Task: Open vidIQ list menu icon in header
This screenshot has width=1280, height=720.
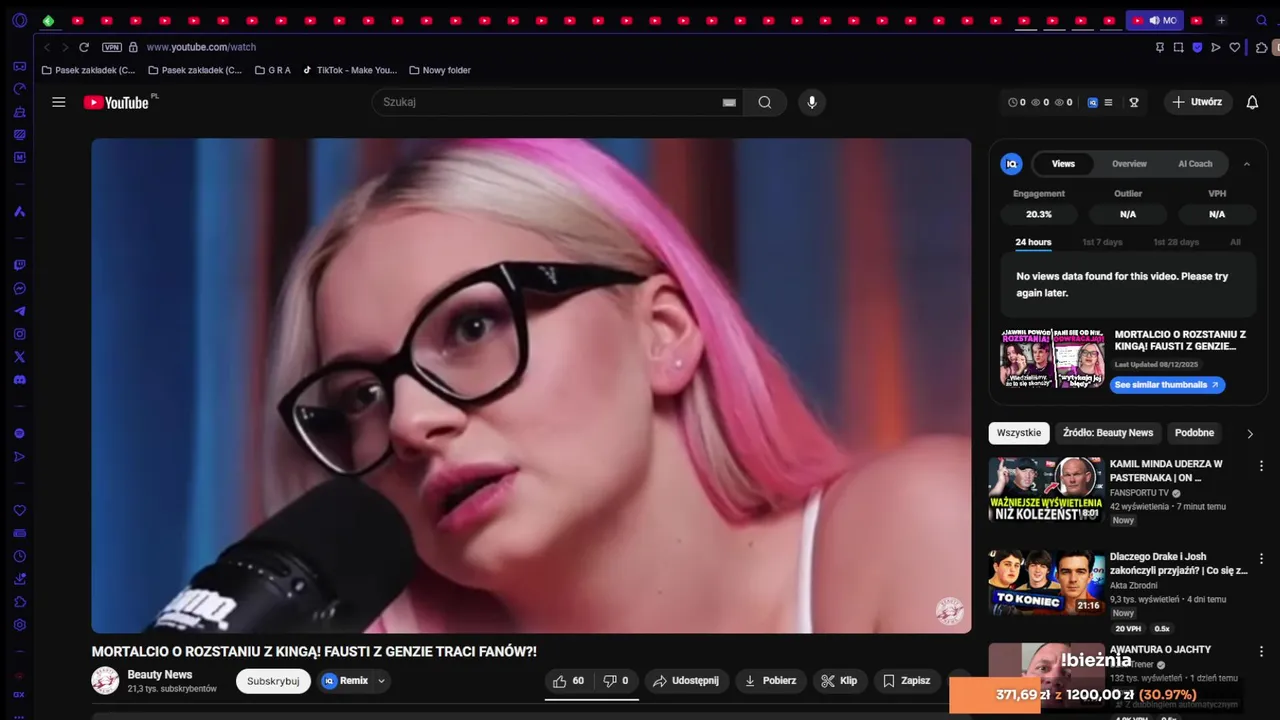Action: tap(1108, 102)
